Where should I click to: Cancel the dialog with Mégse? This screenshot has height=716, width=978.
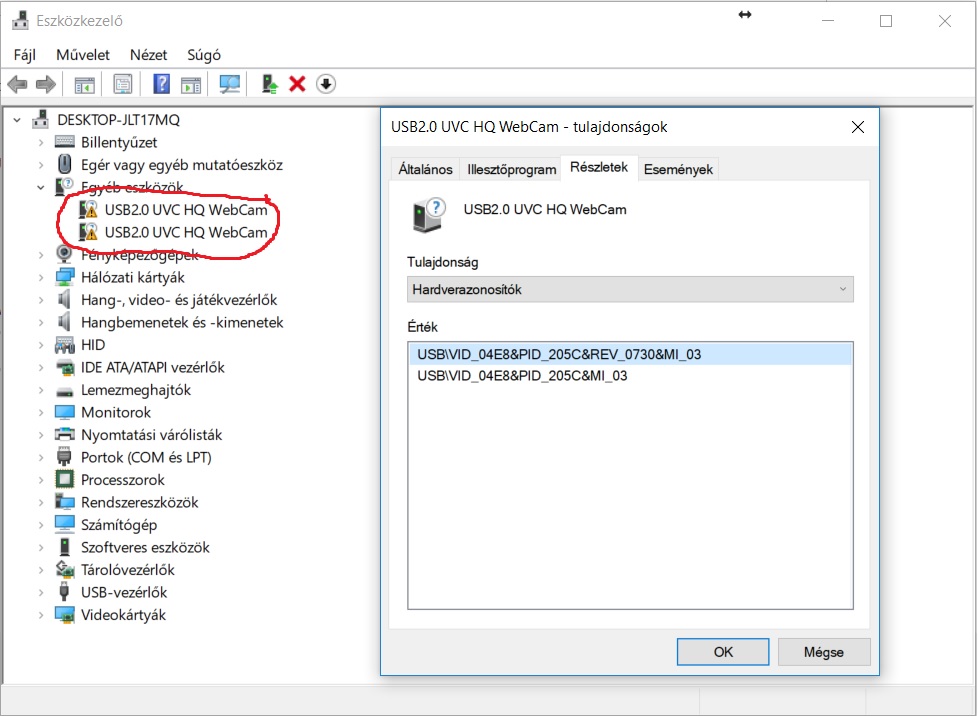(x=824, y=652)
